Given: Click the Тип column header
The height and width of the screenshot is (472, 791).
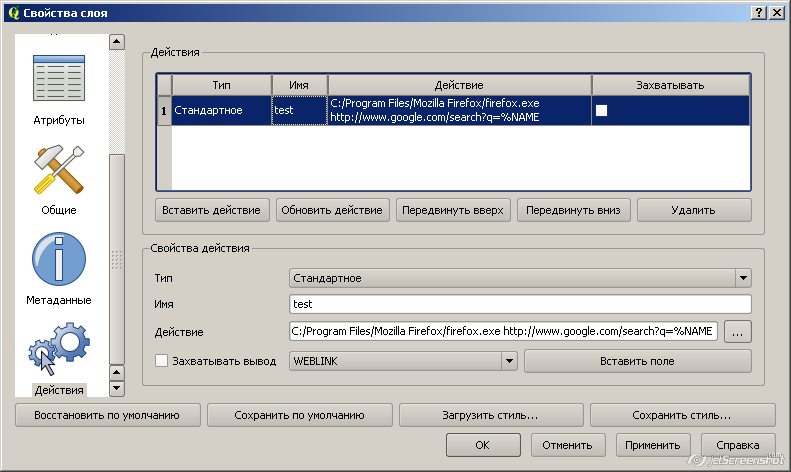Looking at the screenshot, I should click(221, 85).
